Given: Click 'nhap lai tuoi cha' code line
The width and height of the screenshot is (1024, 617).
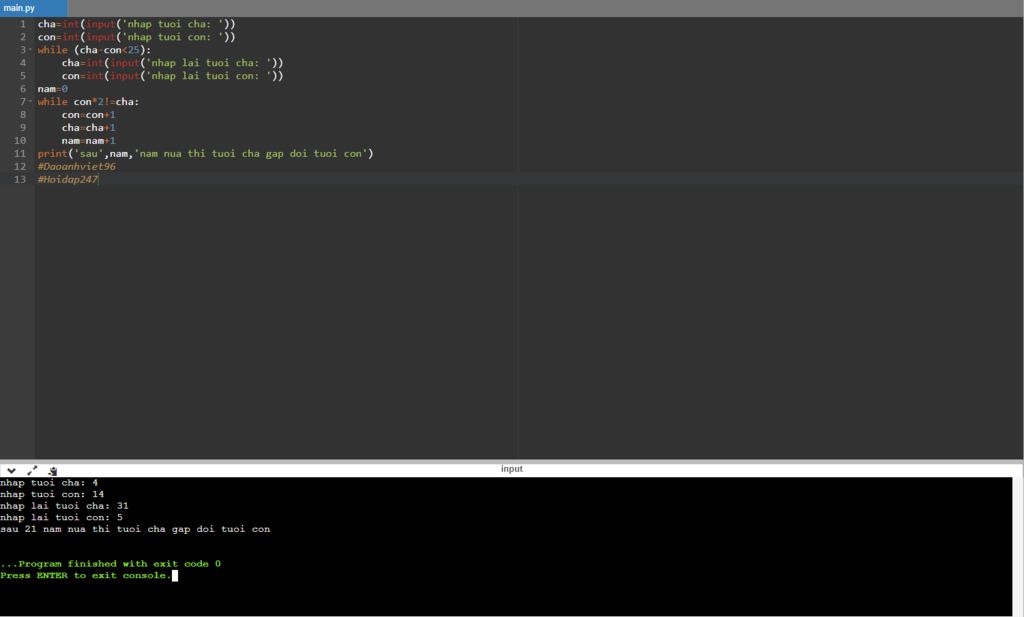Looking at the screenshot, I should coord(172,63).
